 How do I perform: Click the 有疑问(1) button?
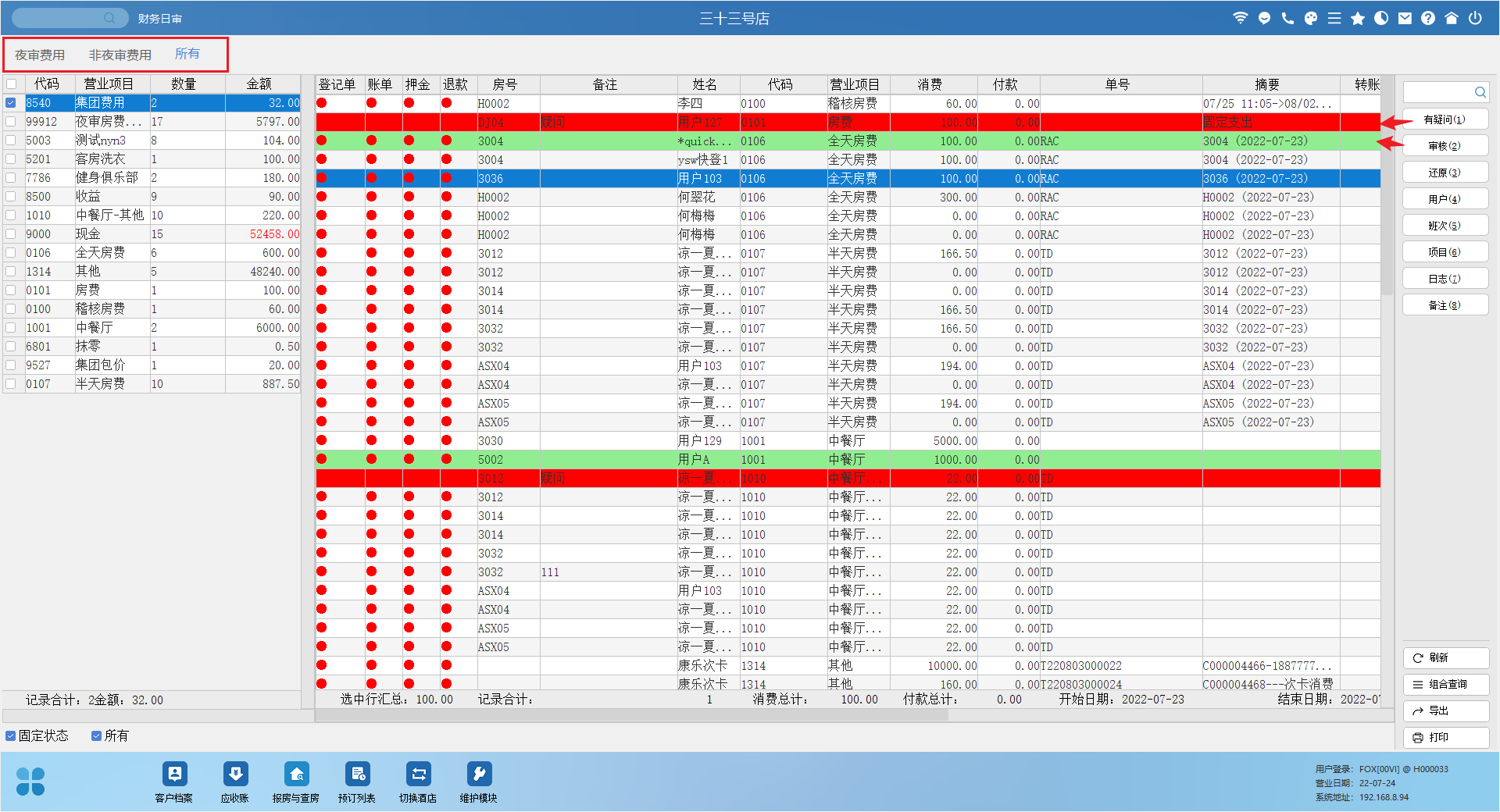tap(1445, 119)
